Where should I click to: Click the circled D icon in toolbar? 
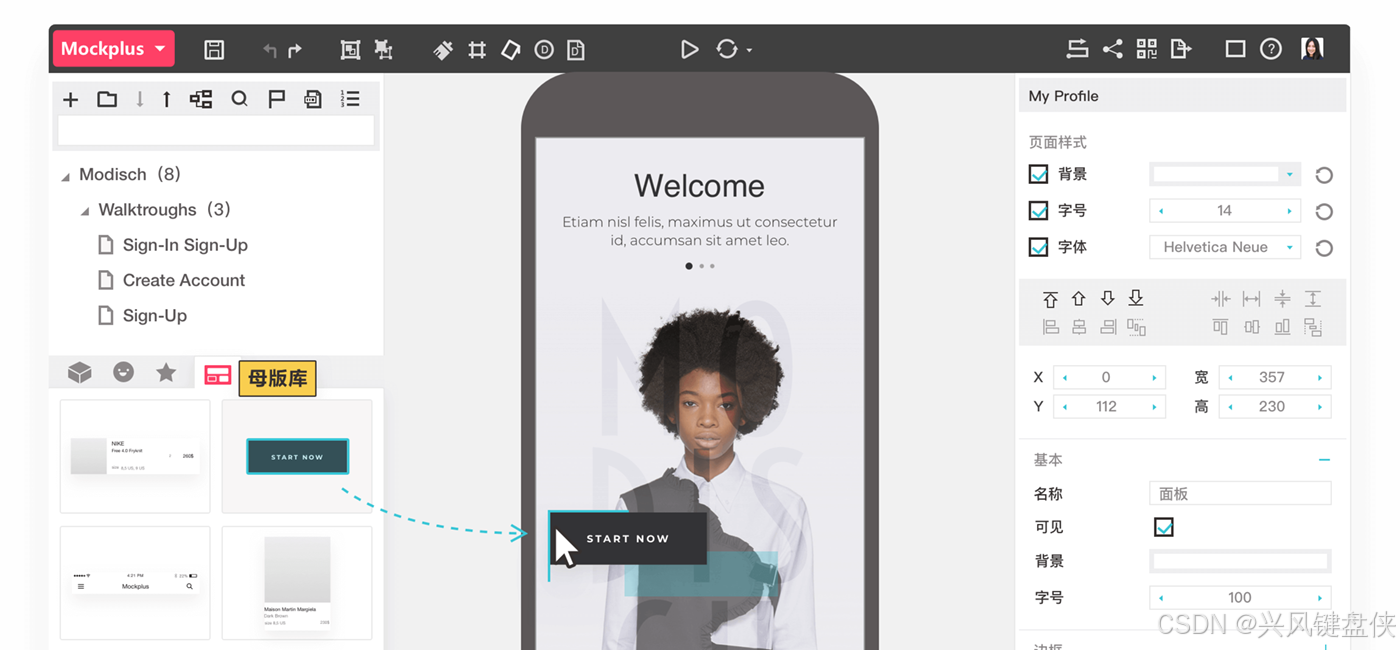pos(544,49)
